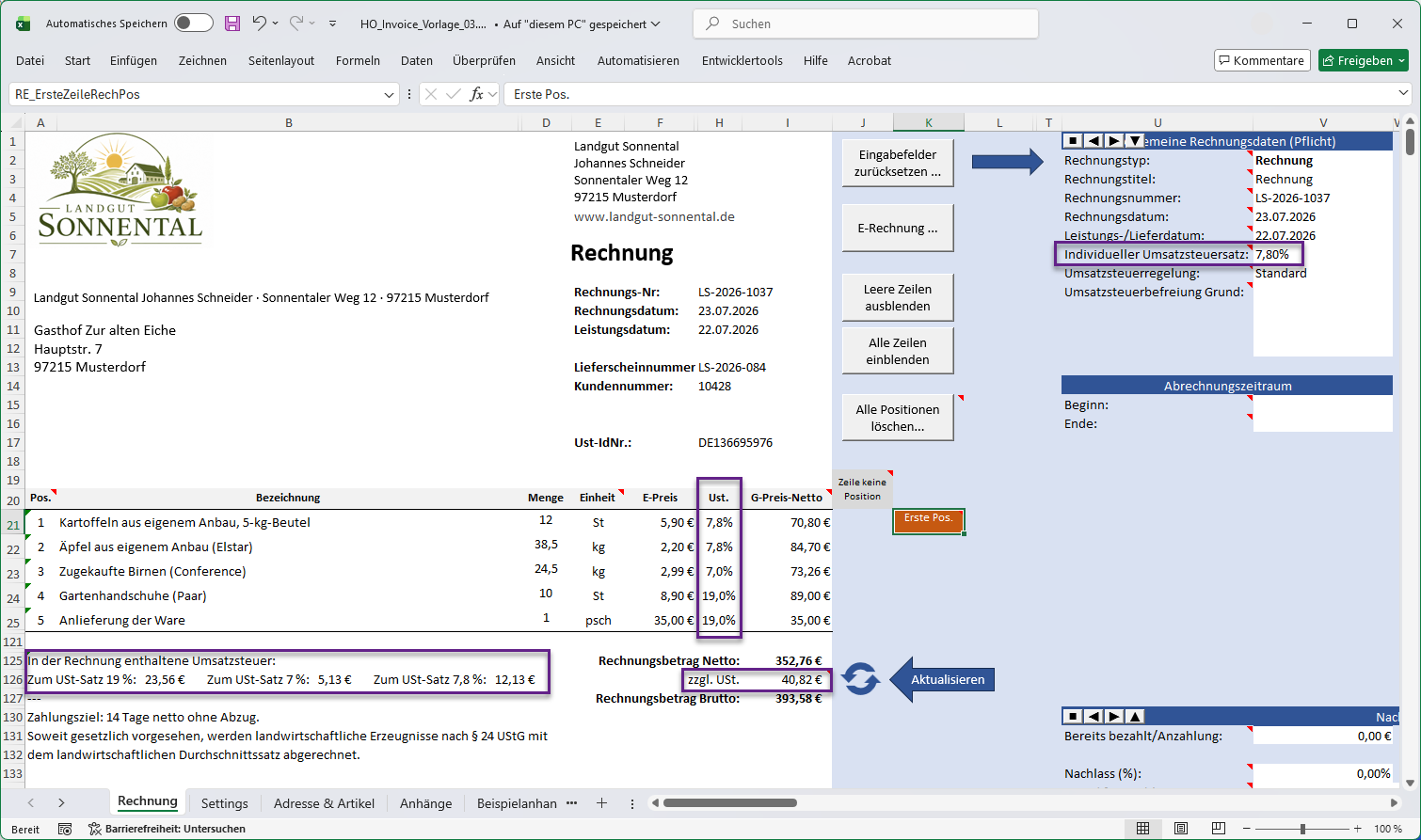This screenshot has width=1421, height=840.
Task: Click the Suchen search box
Action: pyautogui.click(x=866, y=24)
